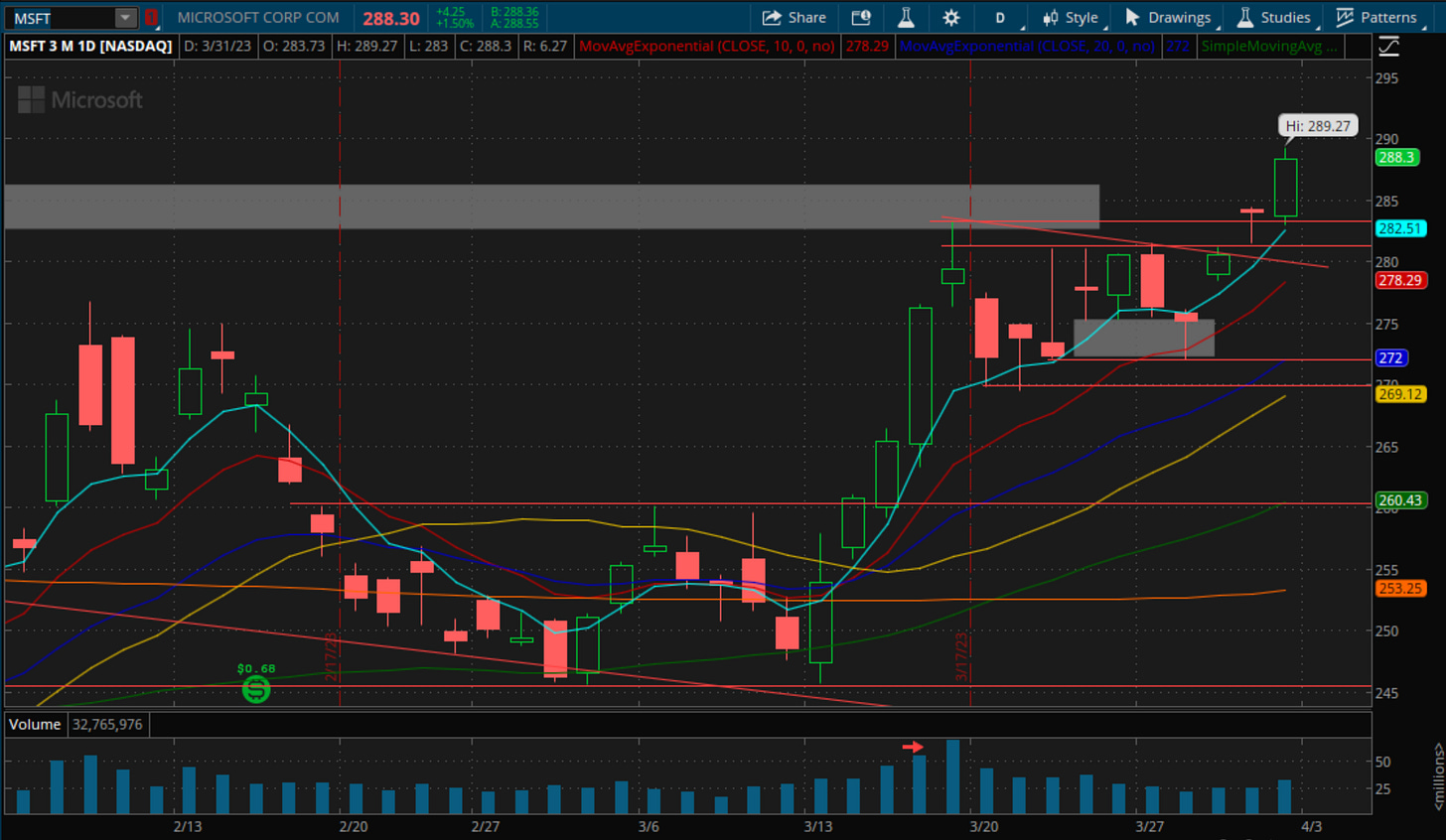Click the news/alerts icon next to Share

pyautogui.click(x=861, y=18)
